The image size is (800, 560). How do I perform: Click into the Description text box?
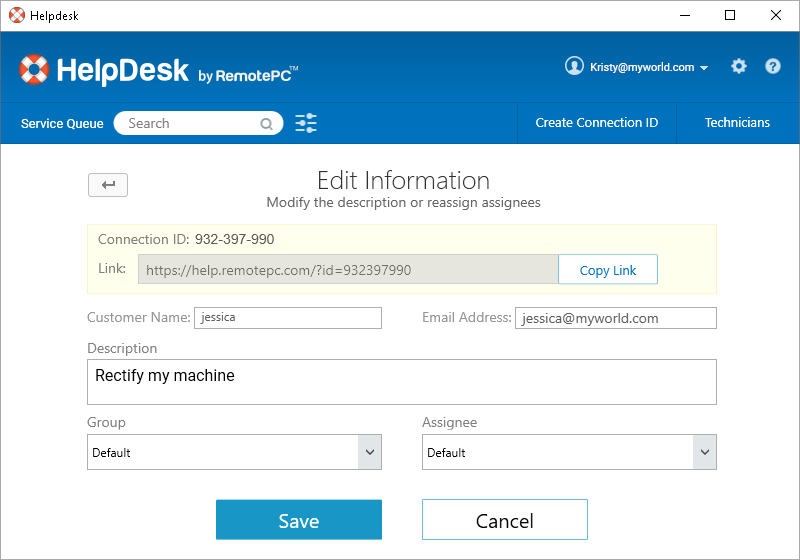[x=402, y=382]
